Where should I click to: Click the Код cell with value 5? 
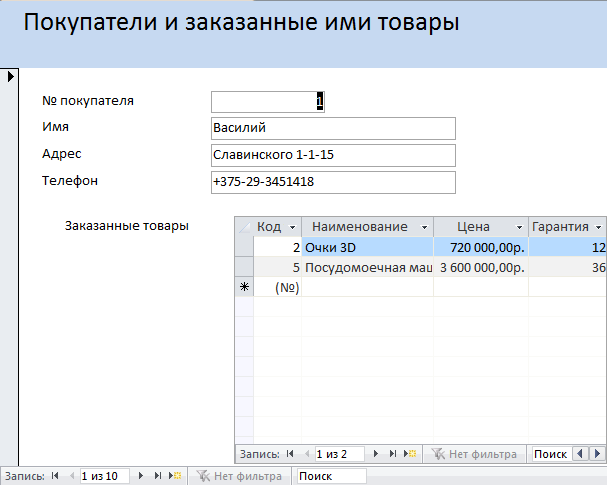point(278,267)
